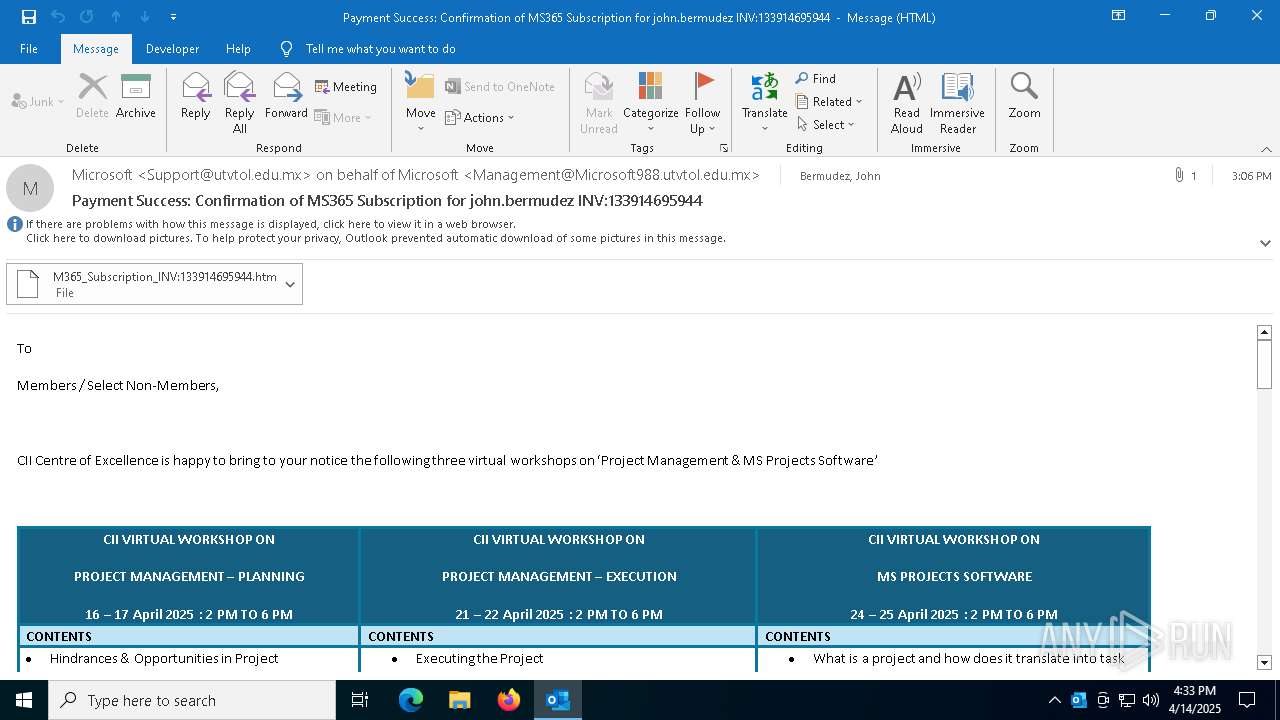Archive the message with the Archive icon

point(136,96)
